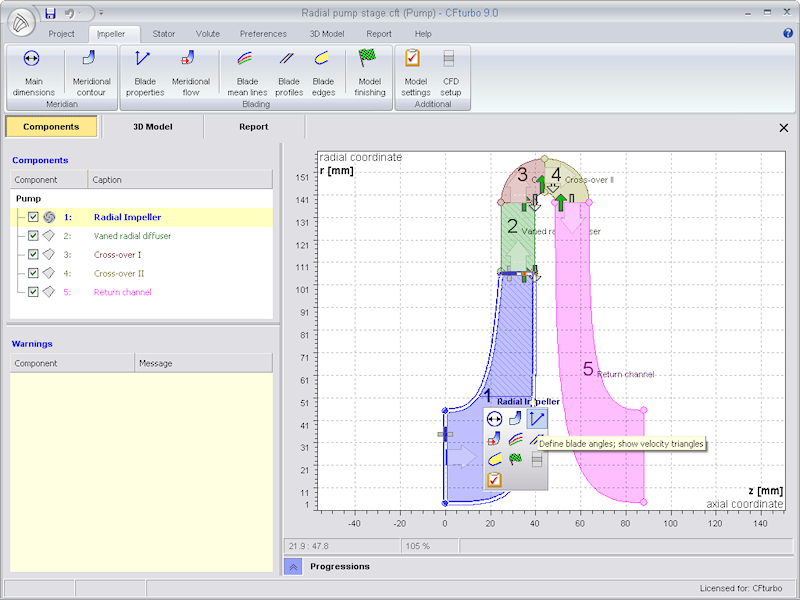This screenshot has width=800, height=600.
Task: Open the help question mark icon
Action: 788,33
